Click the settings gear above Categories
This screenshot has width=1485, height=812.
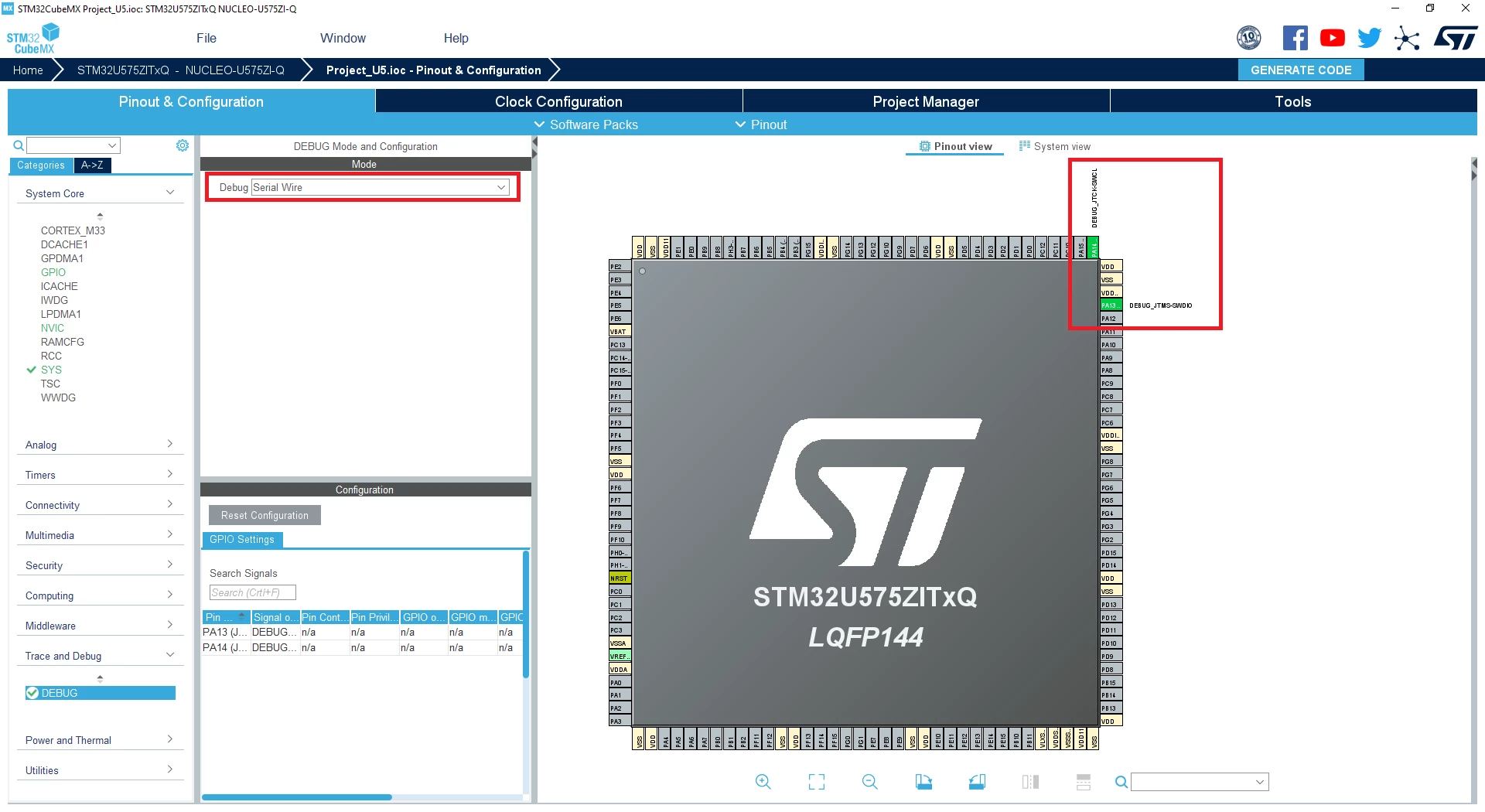coord(183,145)
